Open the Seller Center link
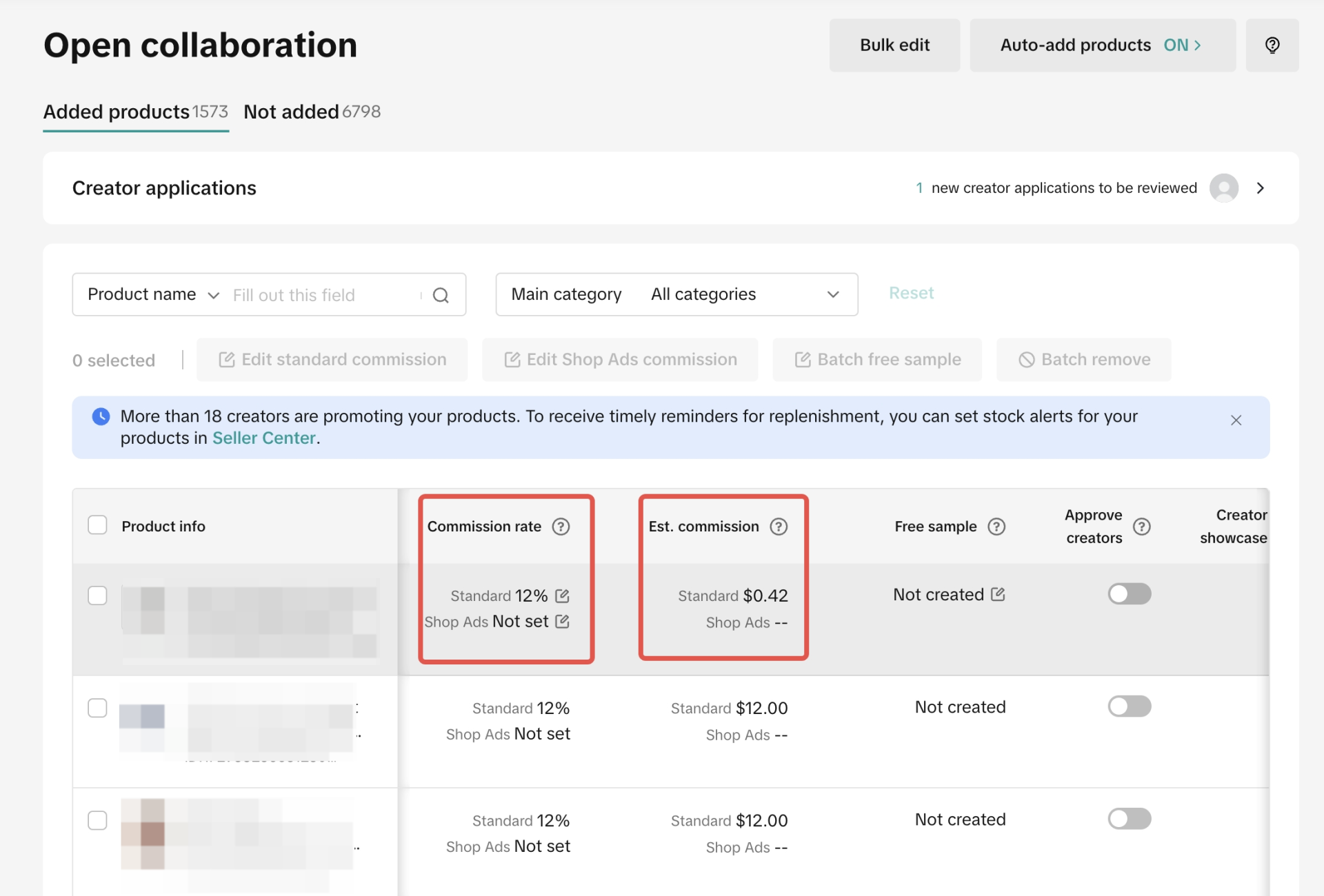 [x=263, y=438]
